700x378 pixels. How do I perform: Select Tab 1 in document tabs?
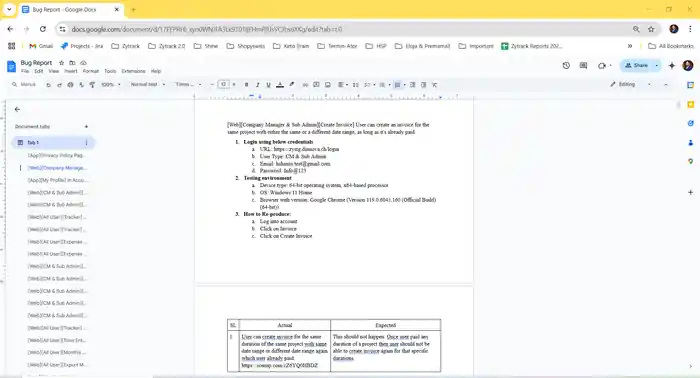tap(53, 142)
